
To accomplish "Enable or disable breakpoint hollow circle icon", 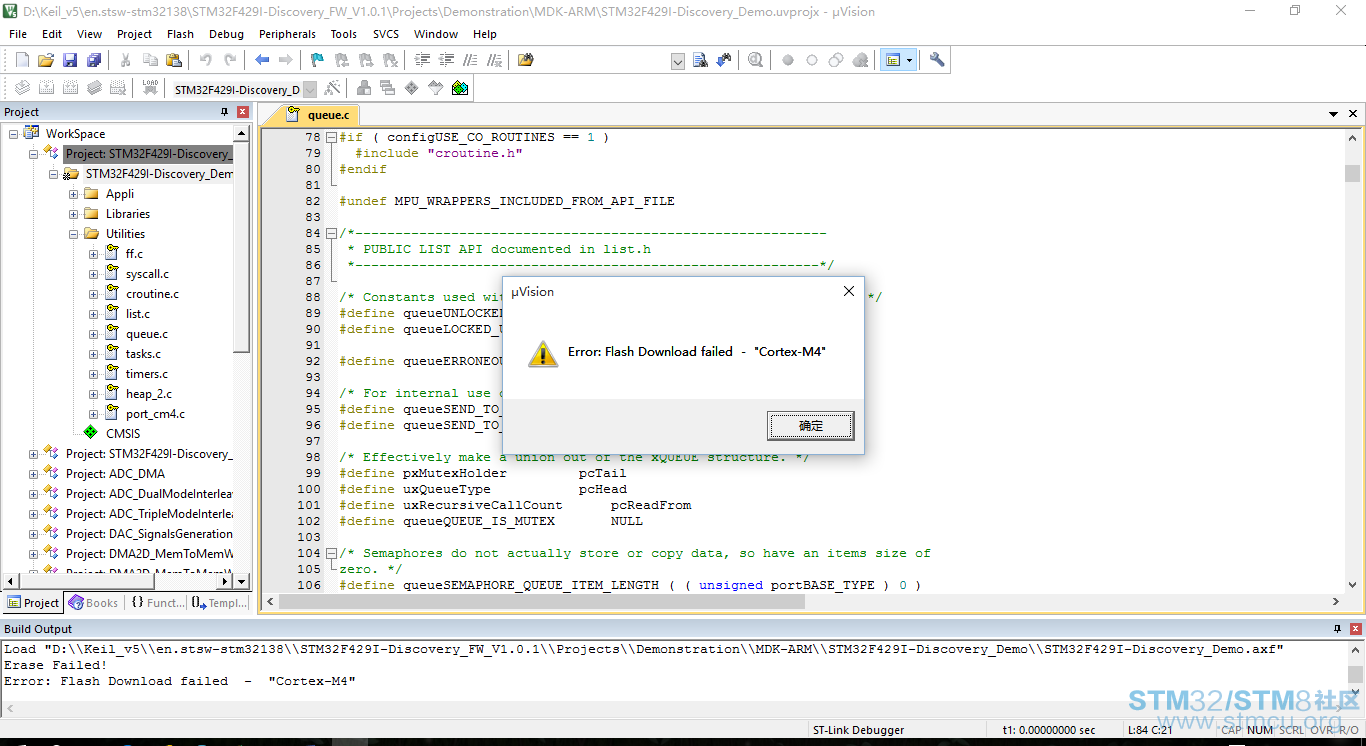I will [x=812, y=60].
